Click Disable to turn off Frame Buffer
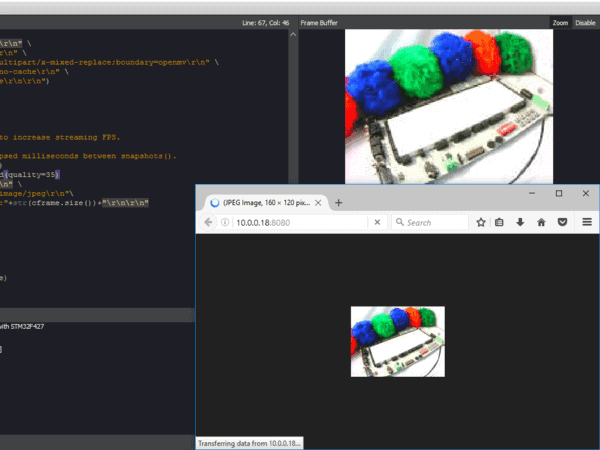600x450 pixels. (x=585, y=23)
